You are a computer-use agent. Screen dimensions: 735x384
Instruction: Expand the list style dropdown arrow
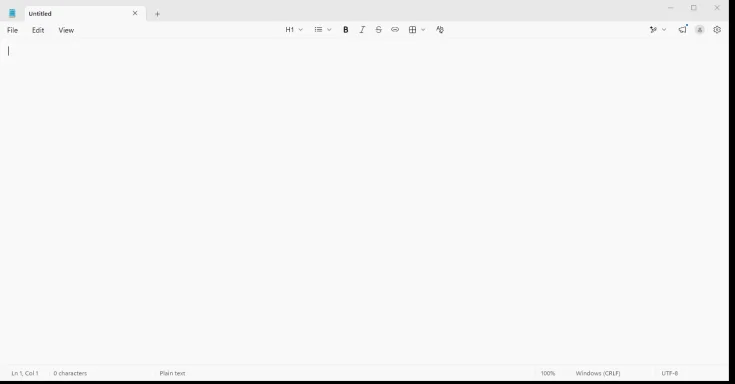click(x=329, y=30)
